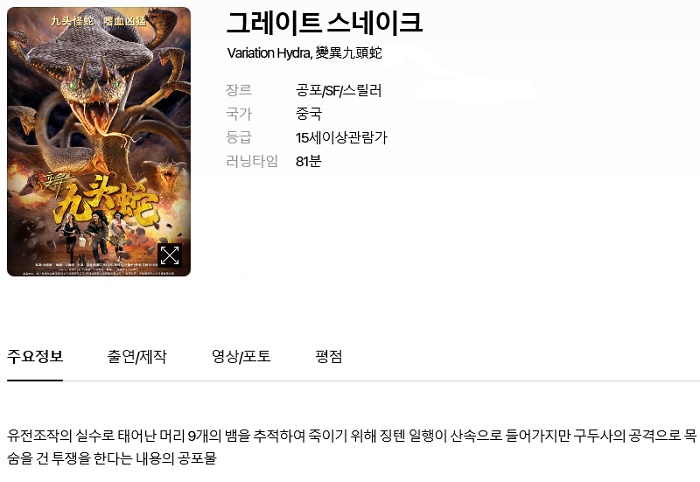Click the synopsis paragraph starting with 유전조작의

tap(352, 447)
